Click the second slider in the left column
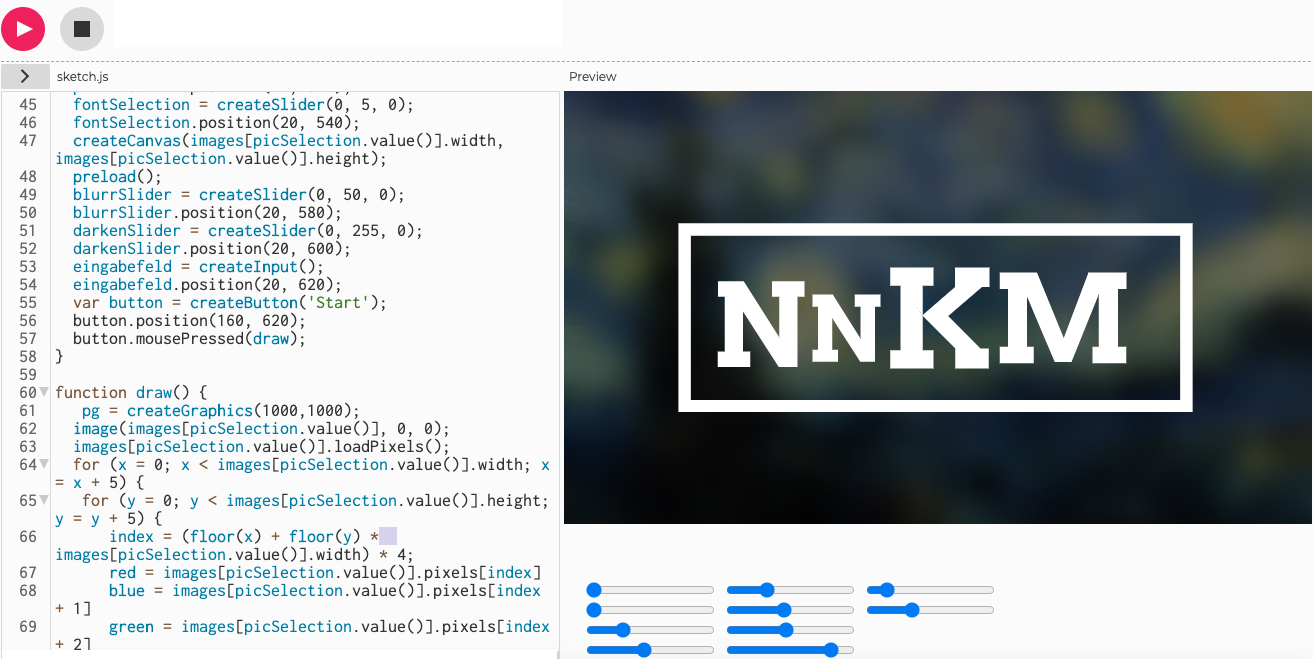Image resolution: width=1313 pixels, height=659 pixels. 650,610
